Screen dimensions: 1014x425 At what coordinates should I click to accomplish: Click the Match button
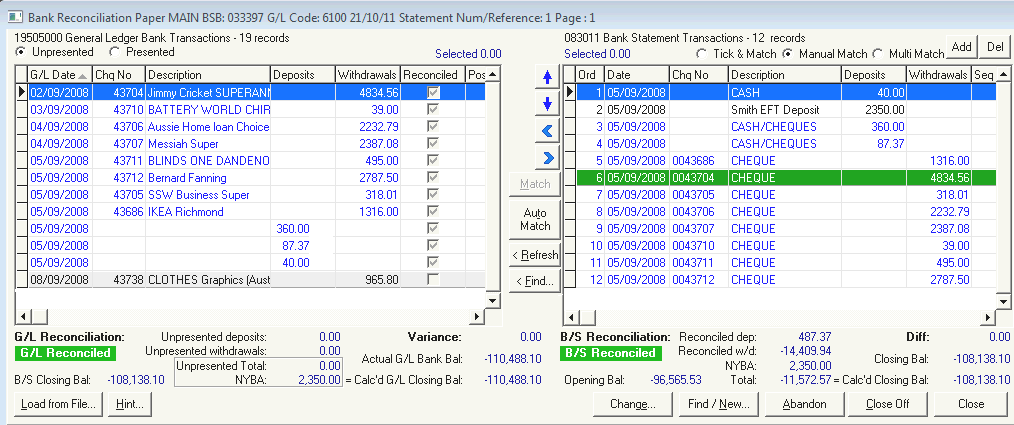coord(535,184)
